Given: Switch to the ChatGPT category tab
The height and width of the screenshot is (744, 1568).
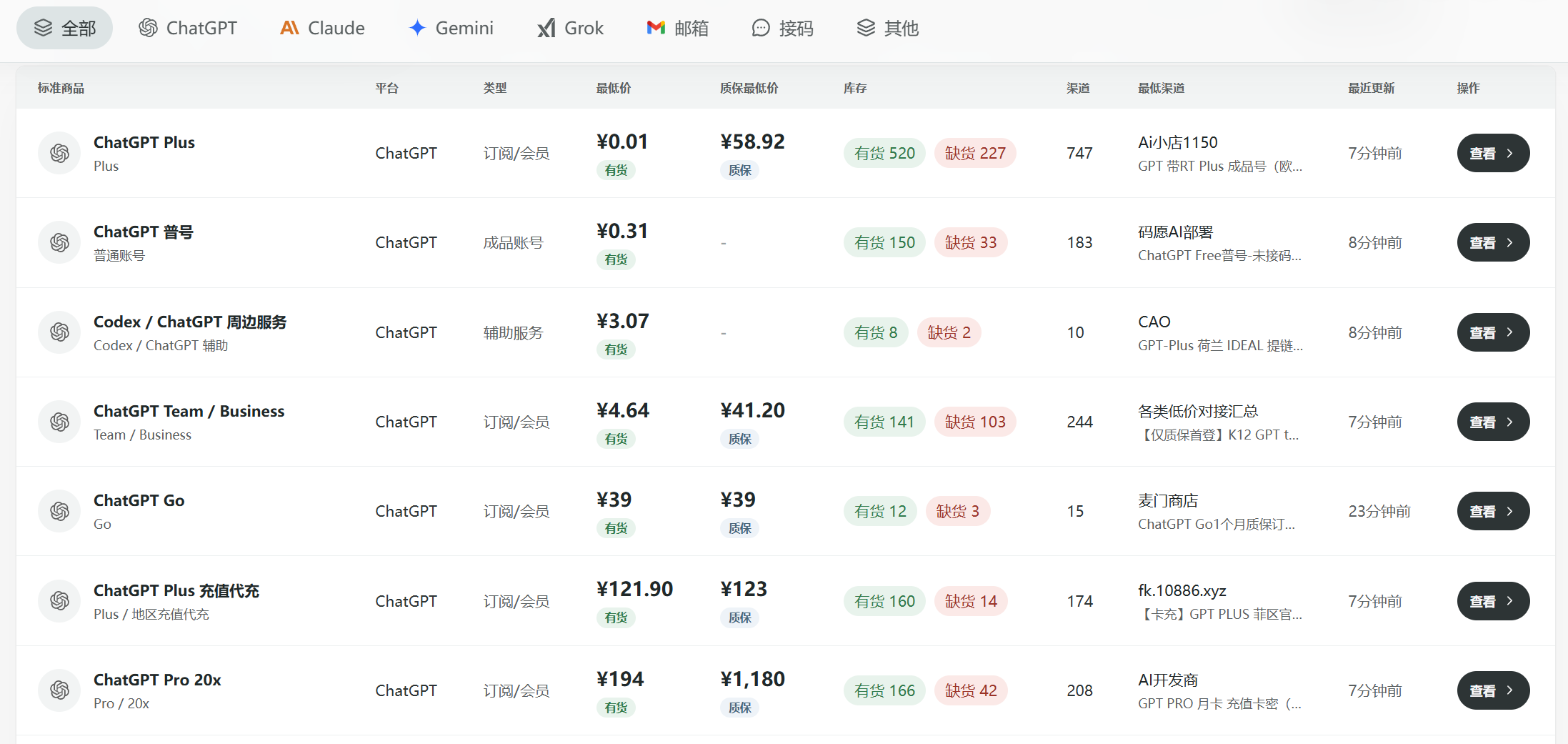Looking at the screenshot, I should 188,28.
